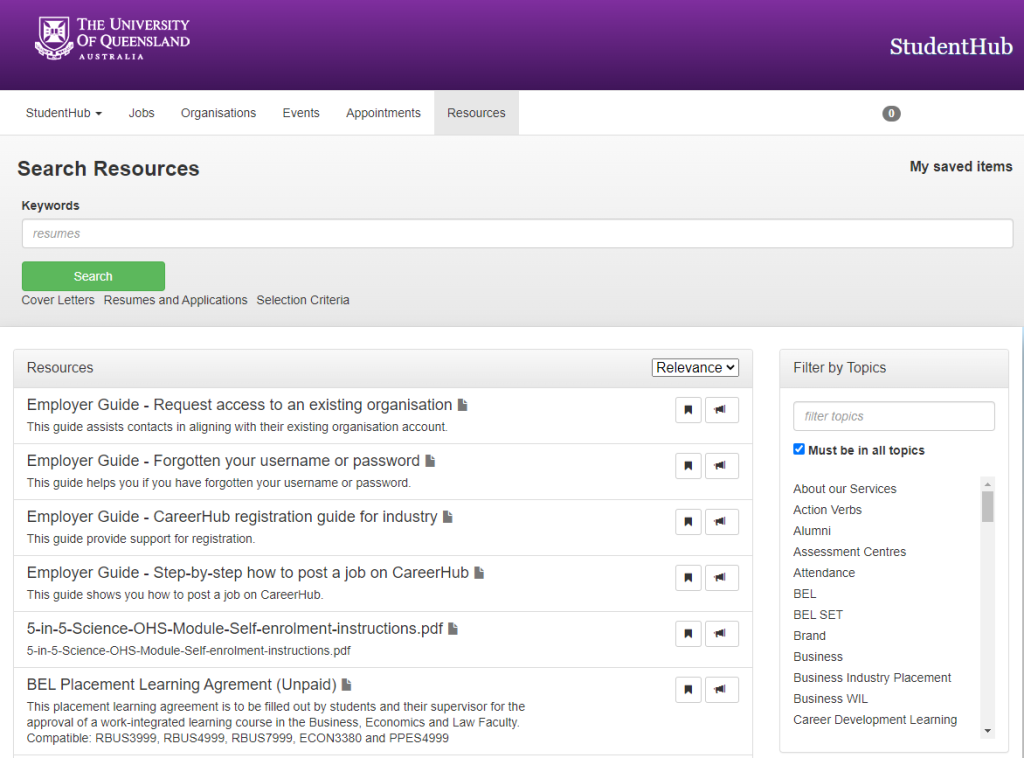Uncheck the 'Must be in all topics' checkbox
This screenshot has height=758, width=1024.
(799, 450)
